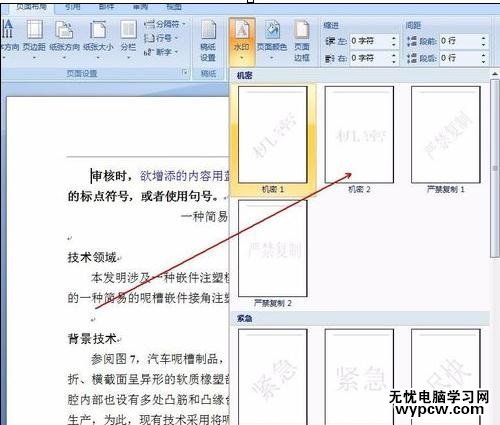This screenshot has height=425, width=500.
Task: Select the 严禁复制 2 watermark thumbnail
Action: (273, 248)
